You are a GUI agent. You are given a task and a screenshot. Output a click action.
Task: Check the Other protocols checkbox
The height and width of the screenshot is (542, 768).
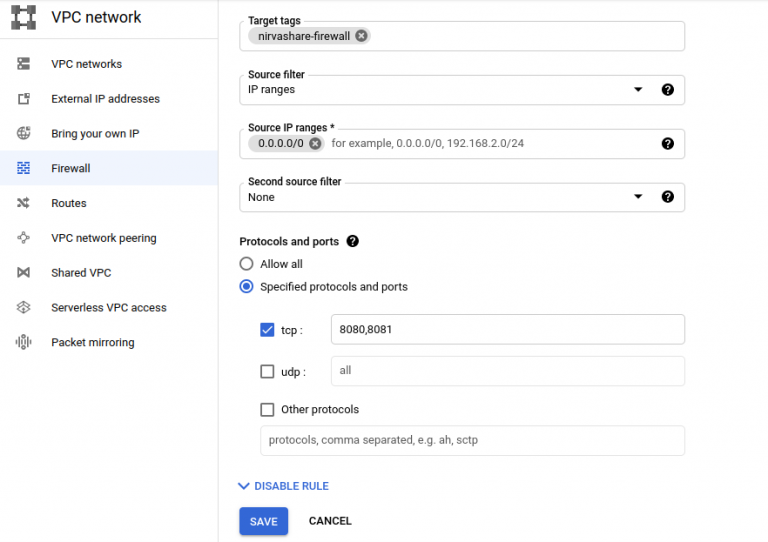tap(267, 409)
